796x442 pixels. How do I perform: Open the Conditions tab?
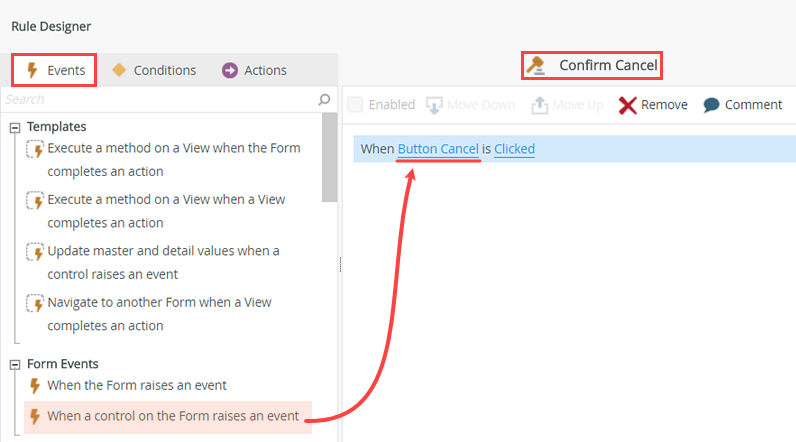coord(154,70)
